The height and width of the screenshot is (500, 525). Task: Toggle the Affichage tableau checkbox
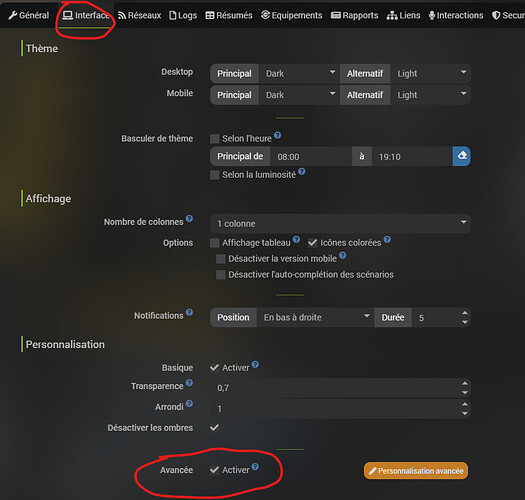[x=215, y=243]
